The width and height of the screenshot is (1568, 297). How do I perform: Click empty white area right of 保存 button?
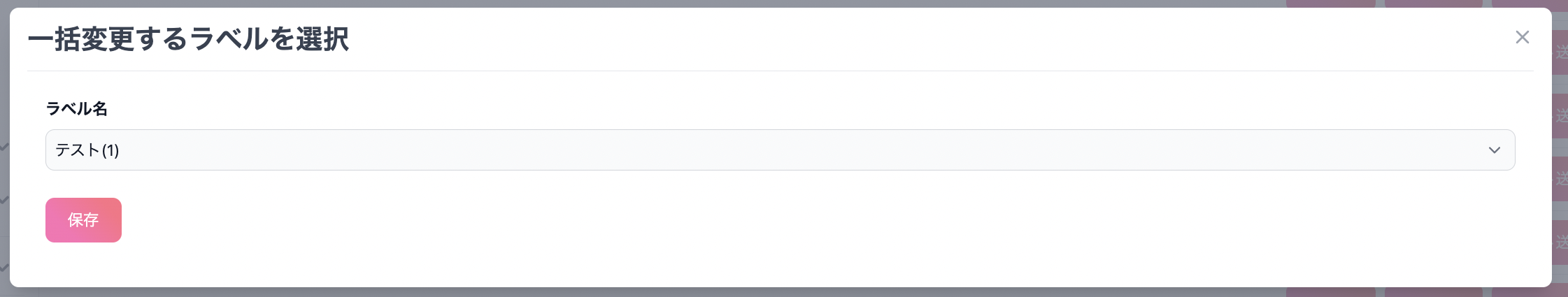click(769, 220)
